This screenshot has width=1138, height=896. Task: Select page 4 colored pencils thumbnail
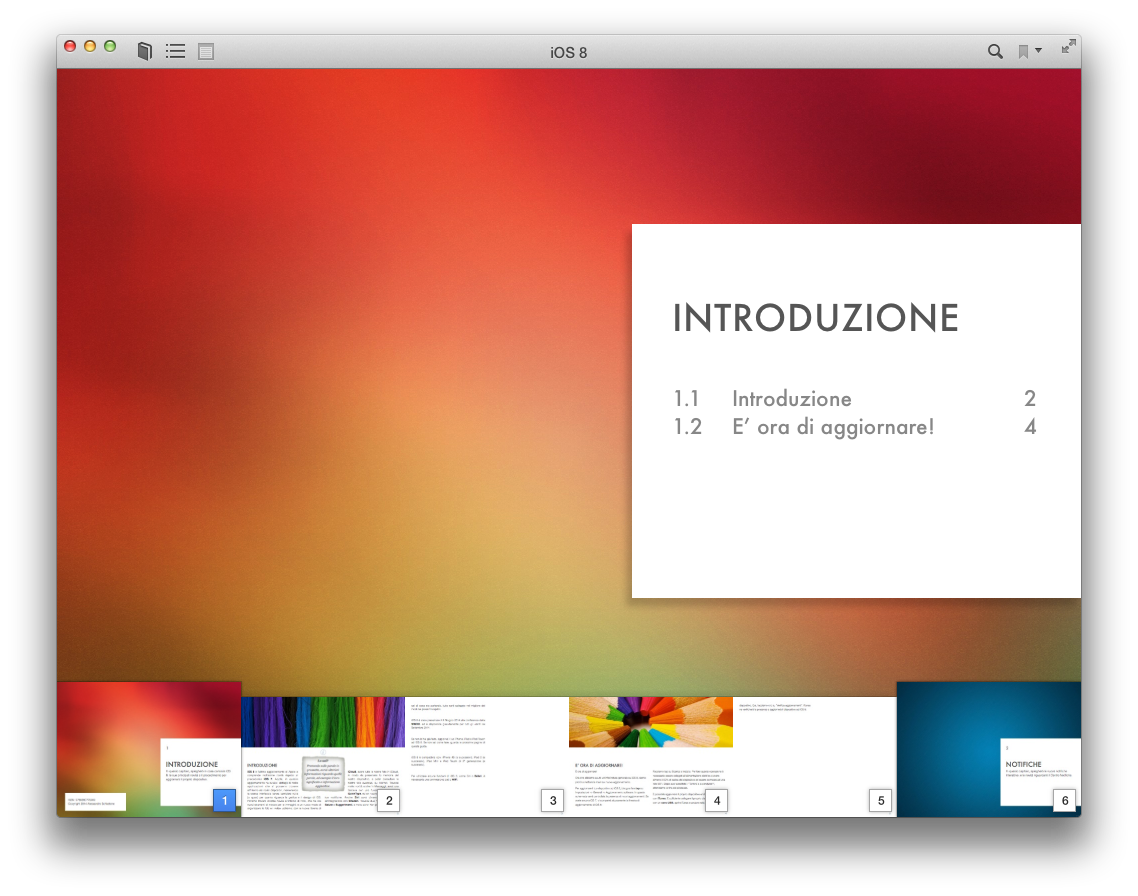coord(651,757)
